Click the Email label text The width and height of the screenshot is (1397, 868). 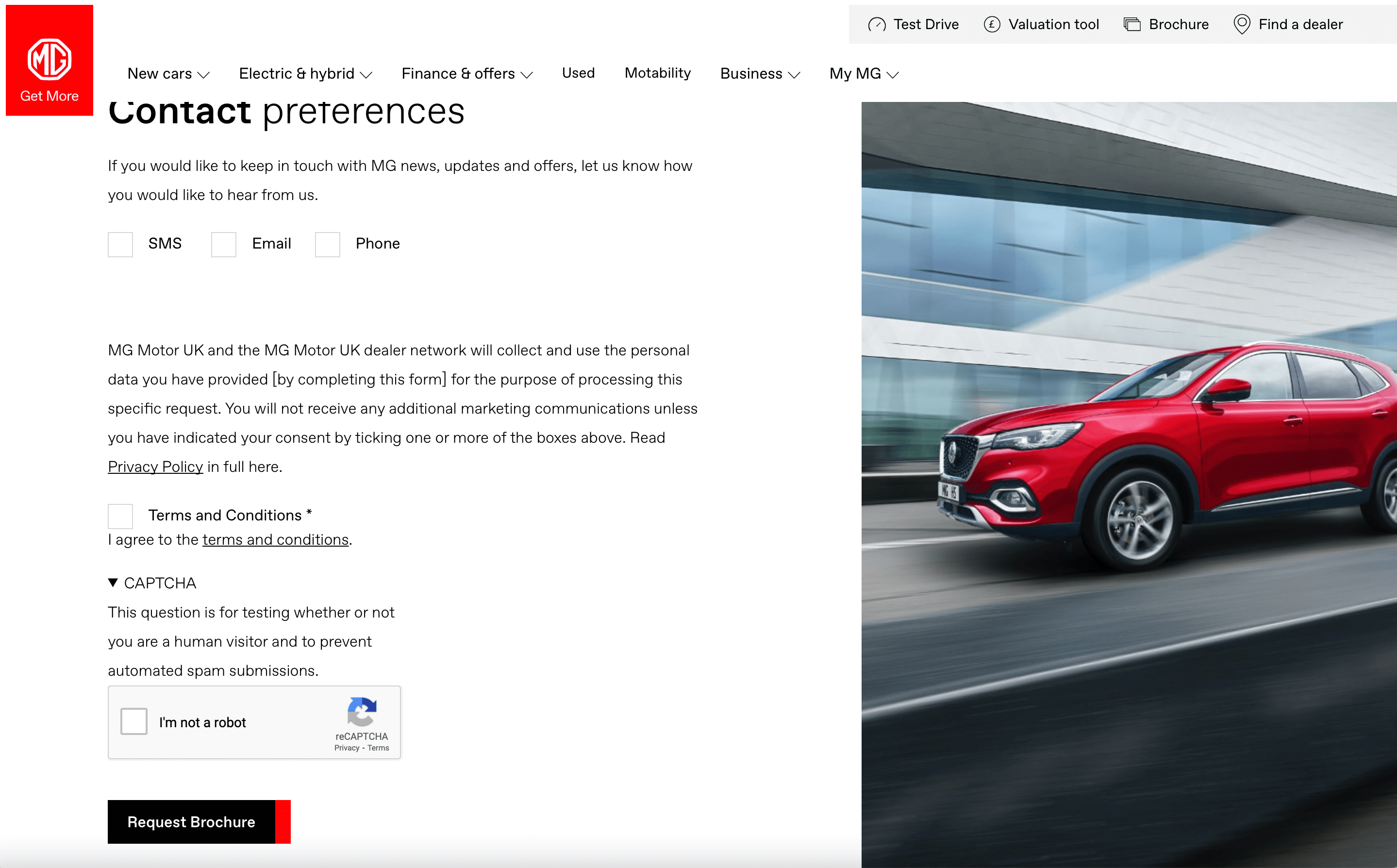[x=271, y=244]
